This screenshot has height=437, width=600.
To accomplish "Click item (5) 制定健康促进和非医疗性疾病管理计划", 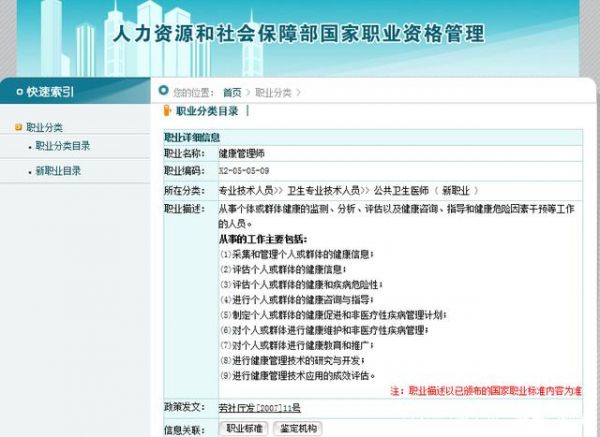I will 333,315.
